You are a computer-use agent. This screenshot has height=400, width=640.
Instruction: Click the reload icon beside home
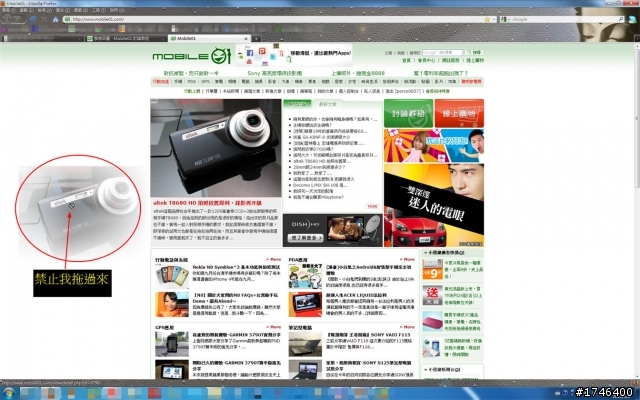coord(33,19)
